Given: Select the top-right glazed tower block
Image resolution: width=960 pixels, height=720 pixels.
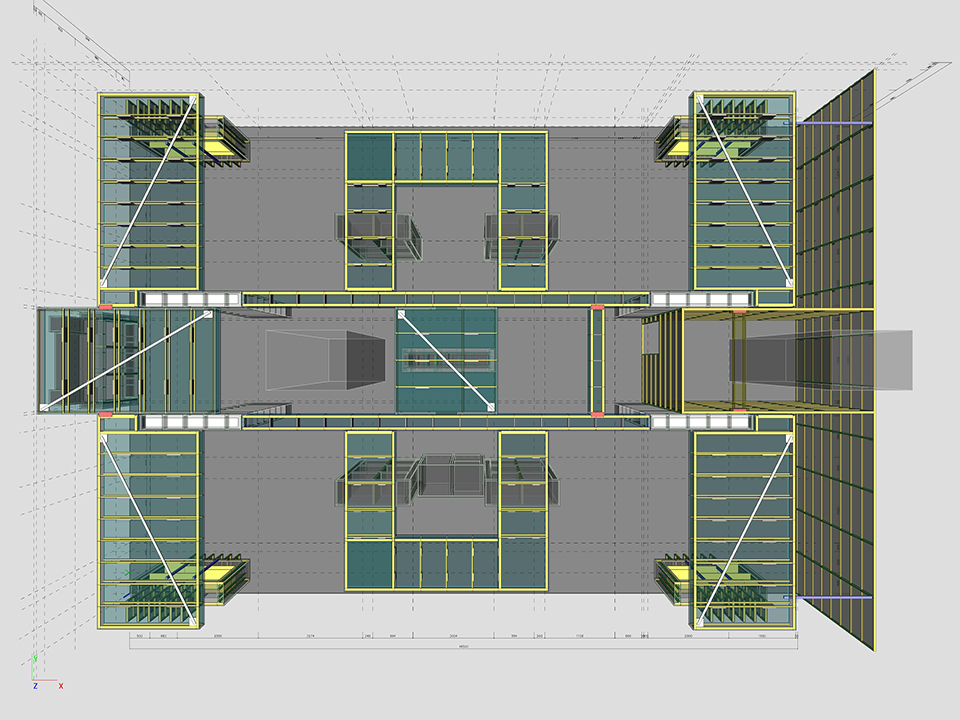Looking at the screenshot, I should 744,190.
